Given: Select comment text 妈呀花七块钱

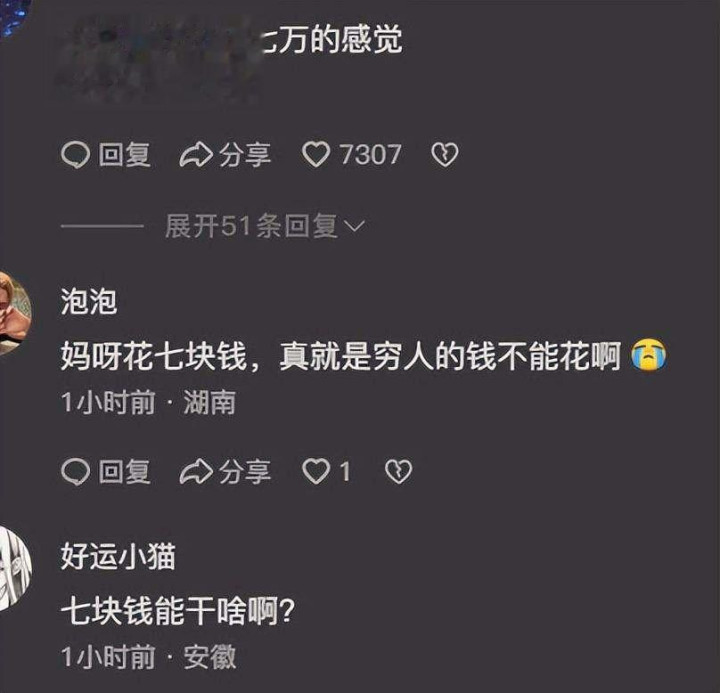Looking at the screenshot, I should [x=154, y=356].
